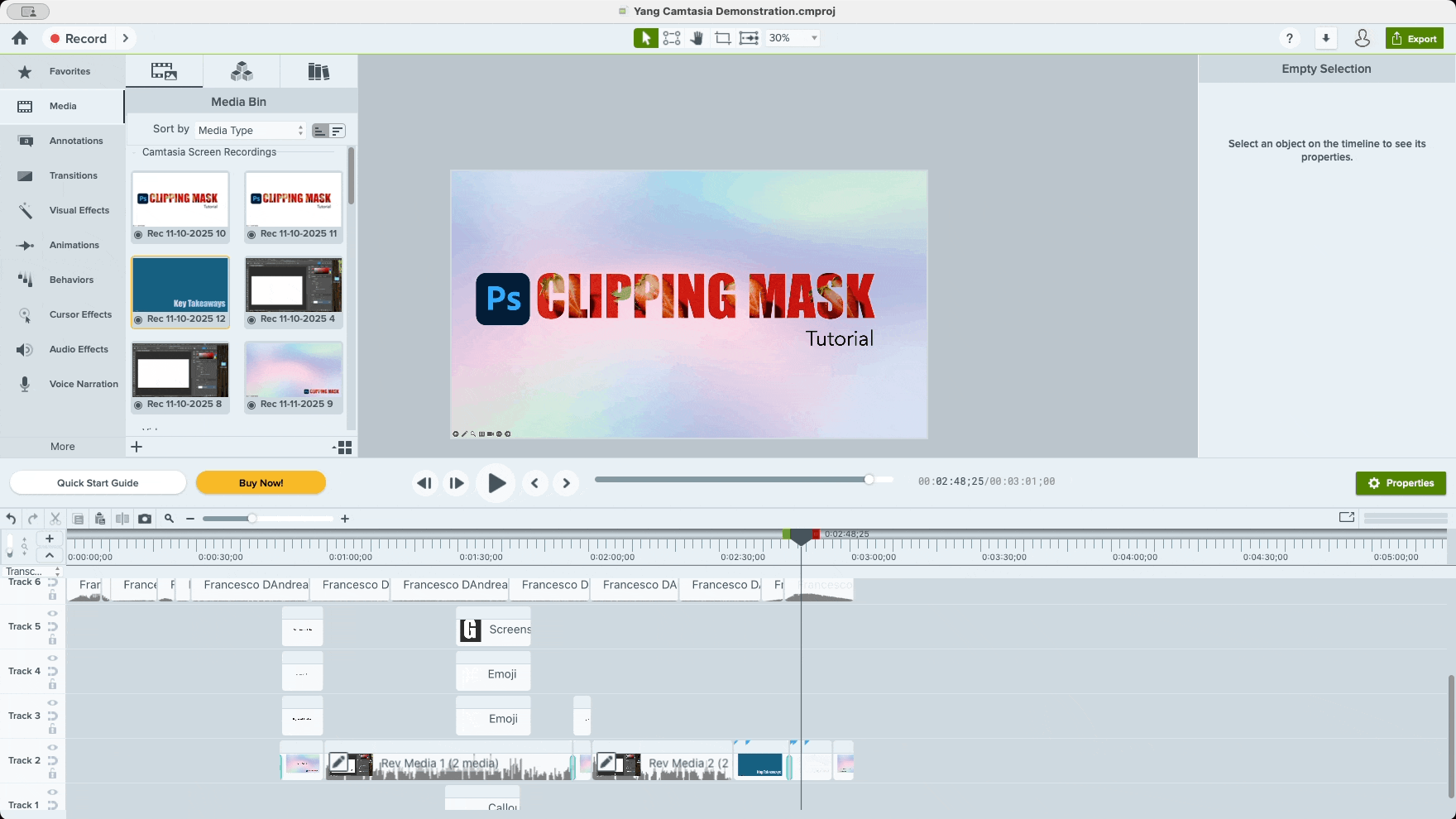
Task: Go to the Home screen icon
Action: [x=20, y=38]
